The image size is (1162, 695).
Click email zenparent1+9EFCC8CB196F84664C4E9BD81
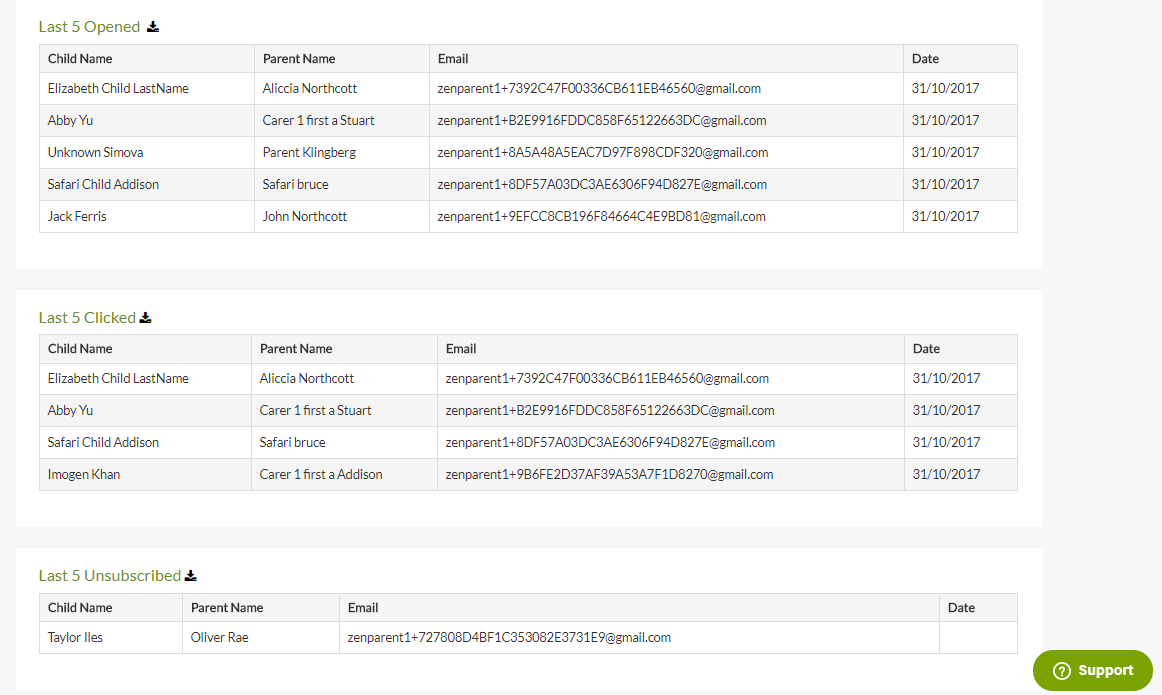click(601, 216)
